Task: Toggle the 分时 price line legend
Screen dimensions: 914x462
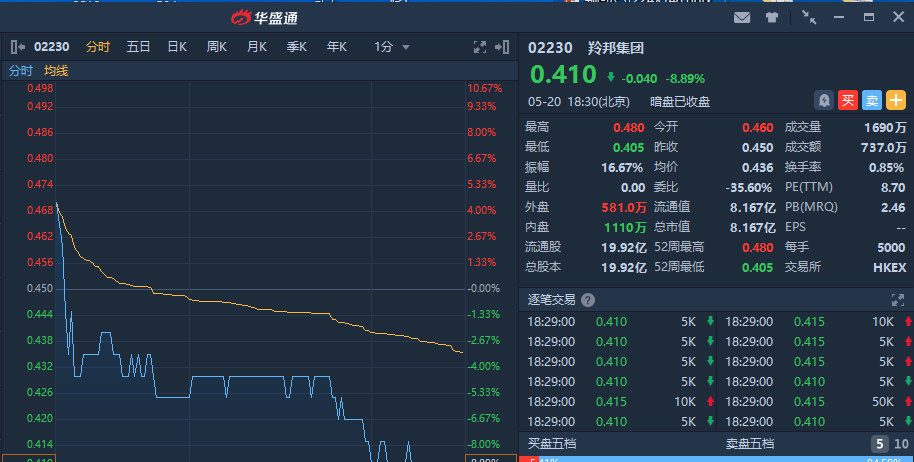Action: [20, 71]
